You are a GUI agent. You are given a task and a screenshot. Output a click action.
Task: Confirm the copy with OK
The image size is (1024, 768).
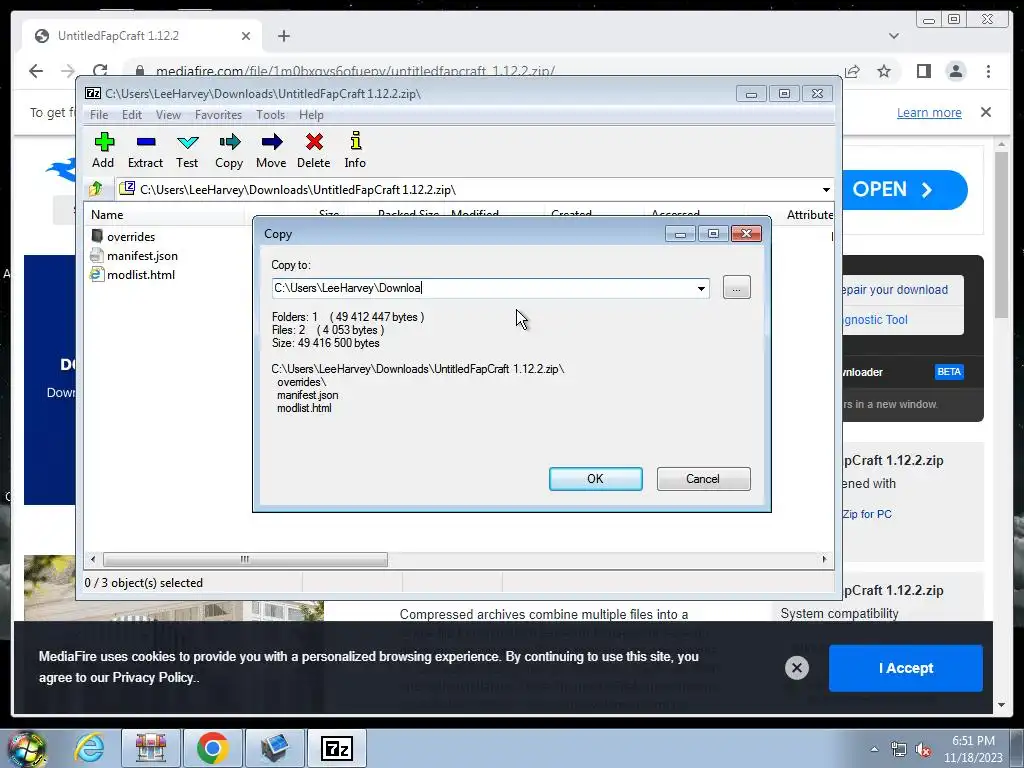(596, 479)
